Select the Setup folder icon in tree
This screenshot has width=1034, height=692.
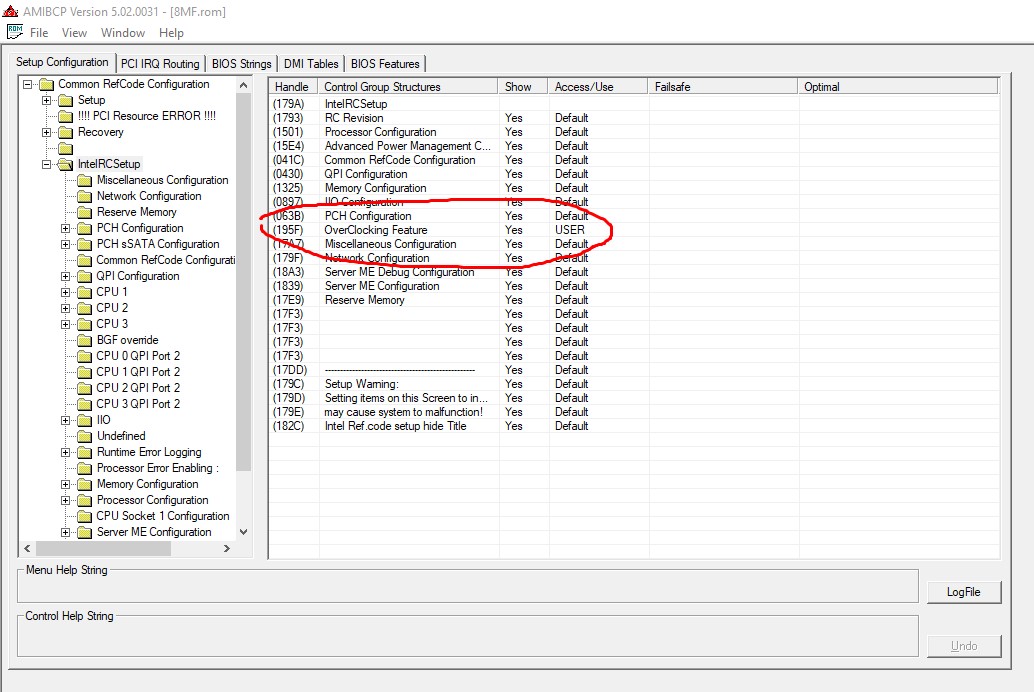click(65, 100)
